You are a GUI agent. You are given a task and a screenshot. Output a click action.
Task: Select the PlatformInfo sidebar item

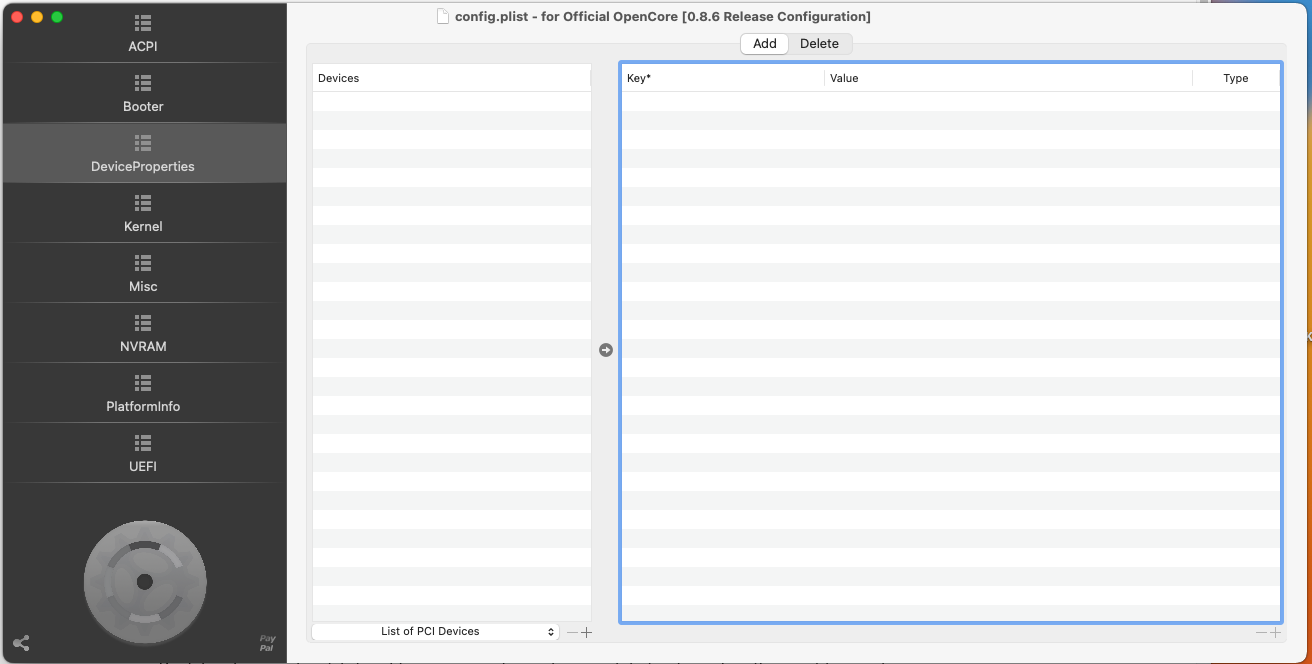point(143,393)
